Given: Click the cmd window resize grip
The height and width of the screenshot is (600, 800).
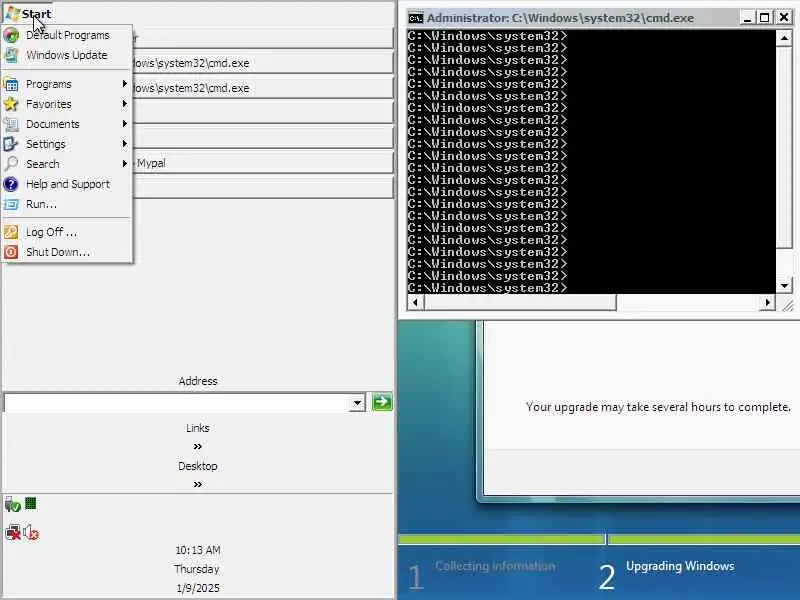Looking at the screenshot, I should click(788, 305).
